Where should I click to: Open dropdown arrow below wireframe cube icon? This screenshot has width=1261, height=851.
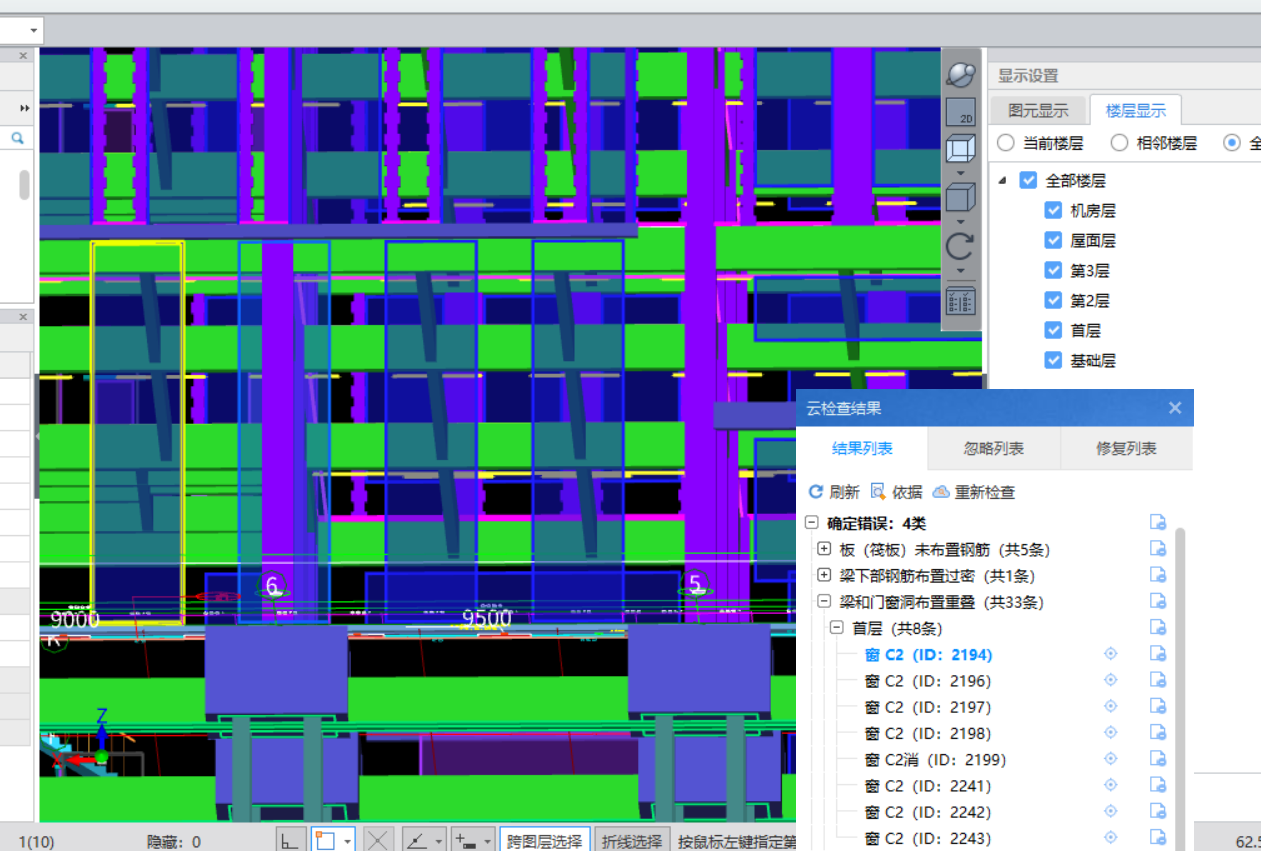pyautogui.click(x=960, y=173)
